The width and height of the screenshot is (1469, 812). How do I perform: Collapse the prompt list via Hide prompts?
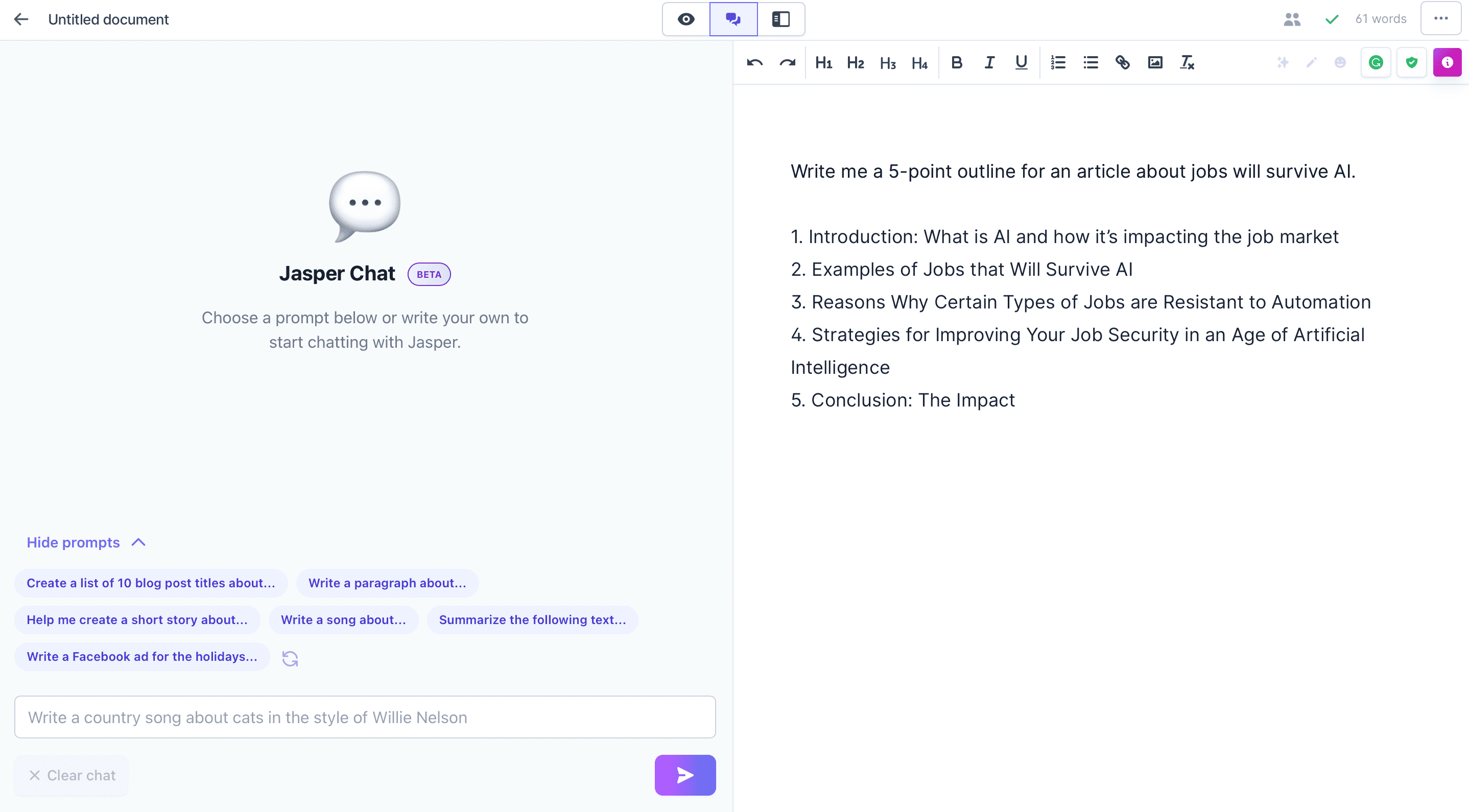pos(85,542)
